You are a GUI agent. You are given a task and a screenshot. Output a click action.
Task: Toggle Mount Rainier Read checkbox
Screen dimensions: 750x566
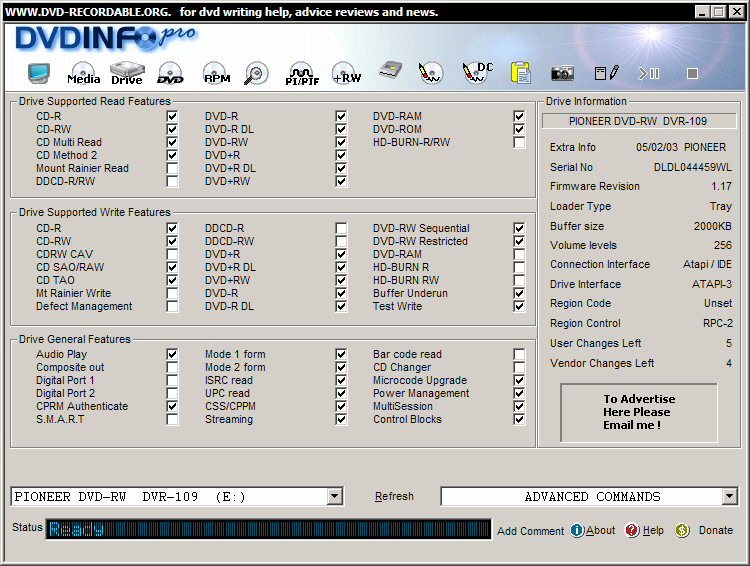172,168
